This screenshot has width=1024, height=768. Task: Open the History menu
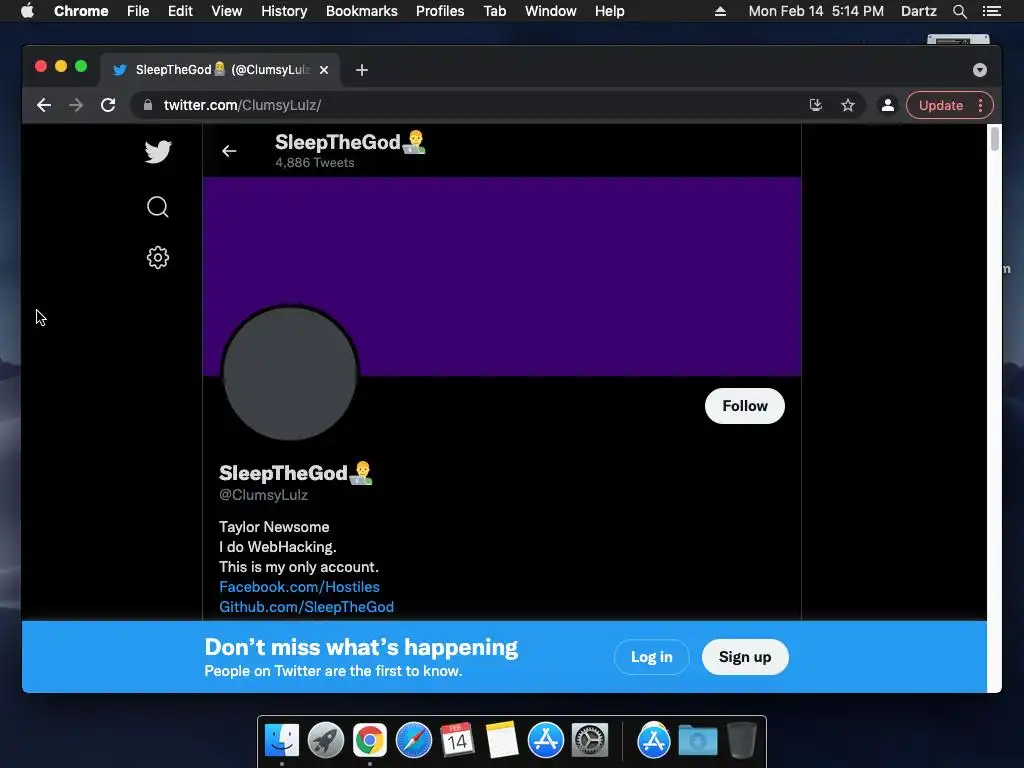[x=284, y=11]
